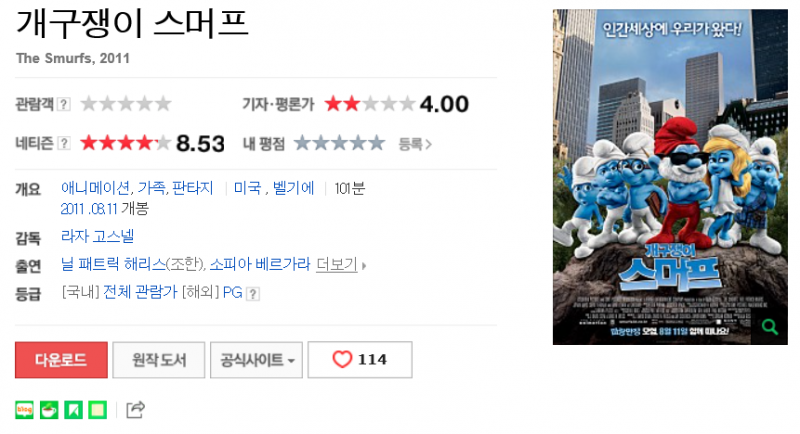
Task: Like the movie with heart button
Action: pos(360,360)
